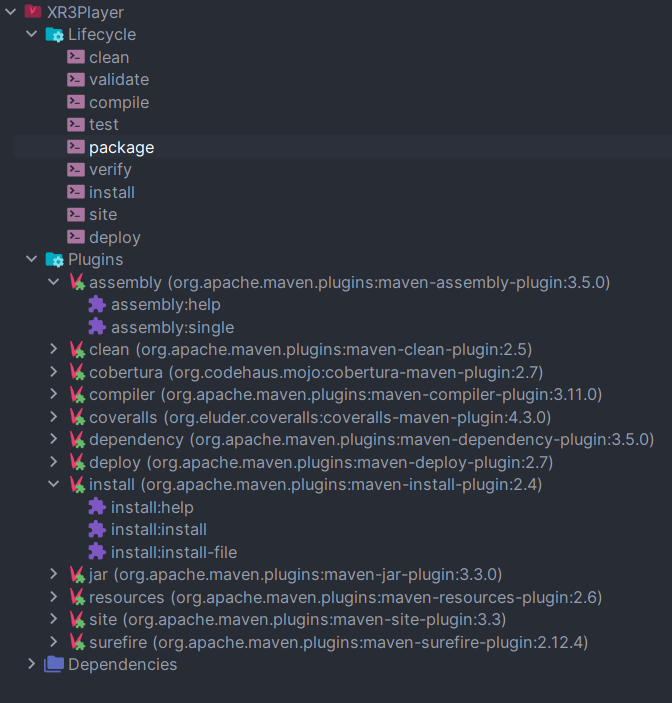Expand the Dependencies node
This screenshot has height=703, width=672.
(32, 664)
